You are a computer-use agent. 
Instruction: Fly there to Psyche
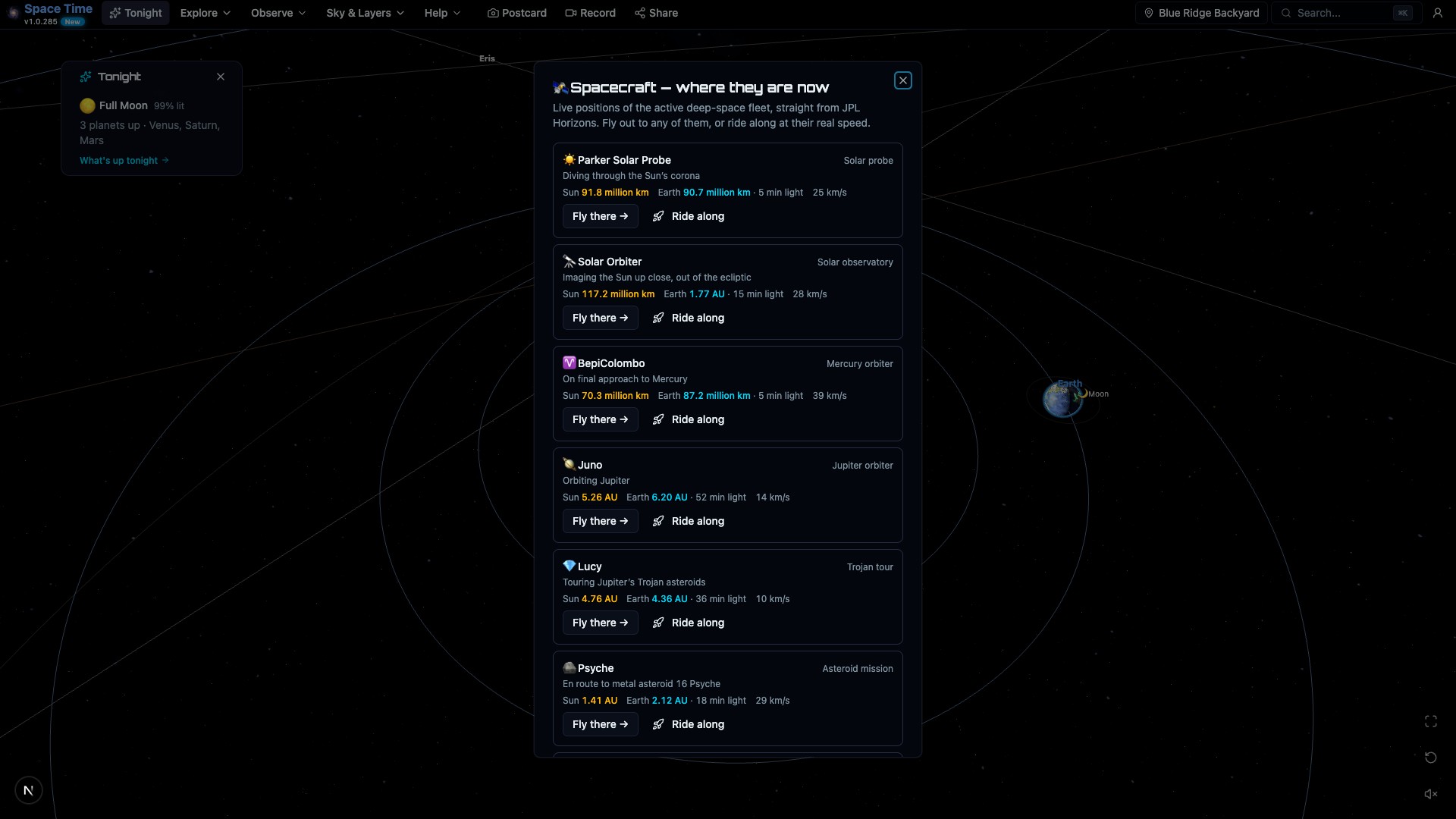(x=600, y=724)
